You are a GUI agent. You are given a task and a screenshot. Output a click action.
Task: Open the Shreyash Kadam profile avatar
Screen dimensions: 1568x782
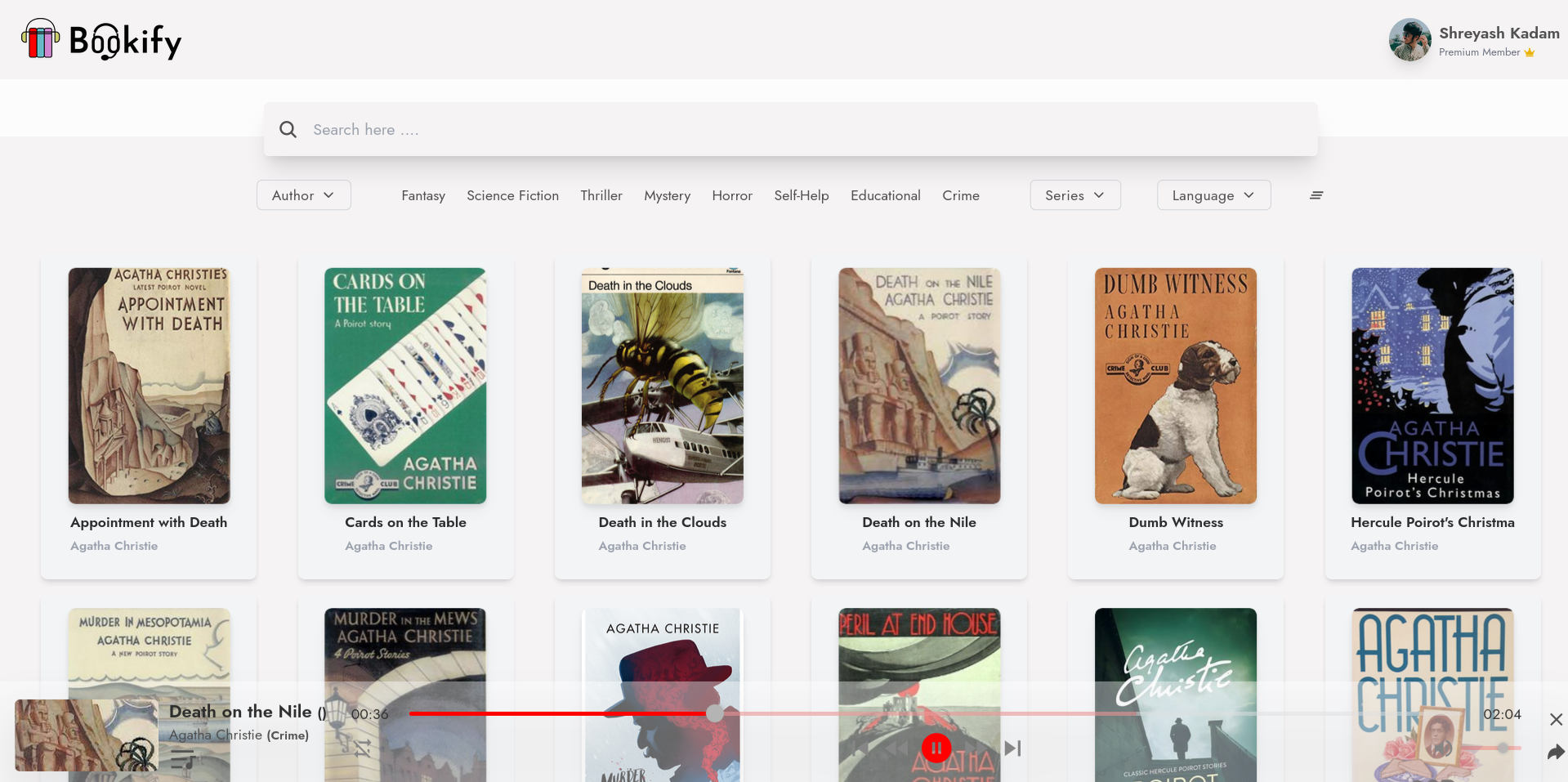click(1409, 40)
